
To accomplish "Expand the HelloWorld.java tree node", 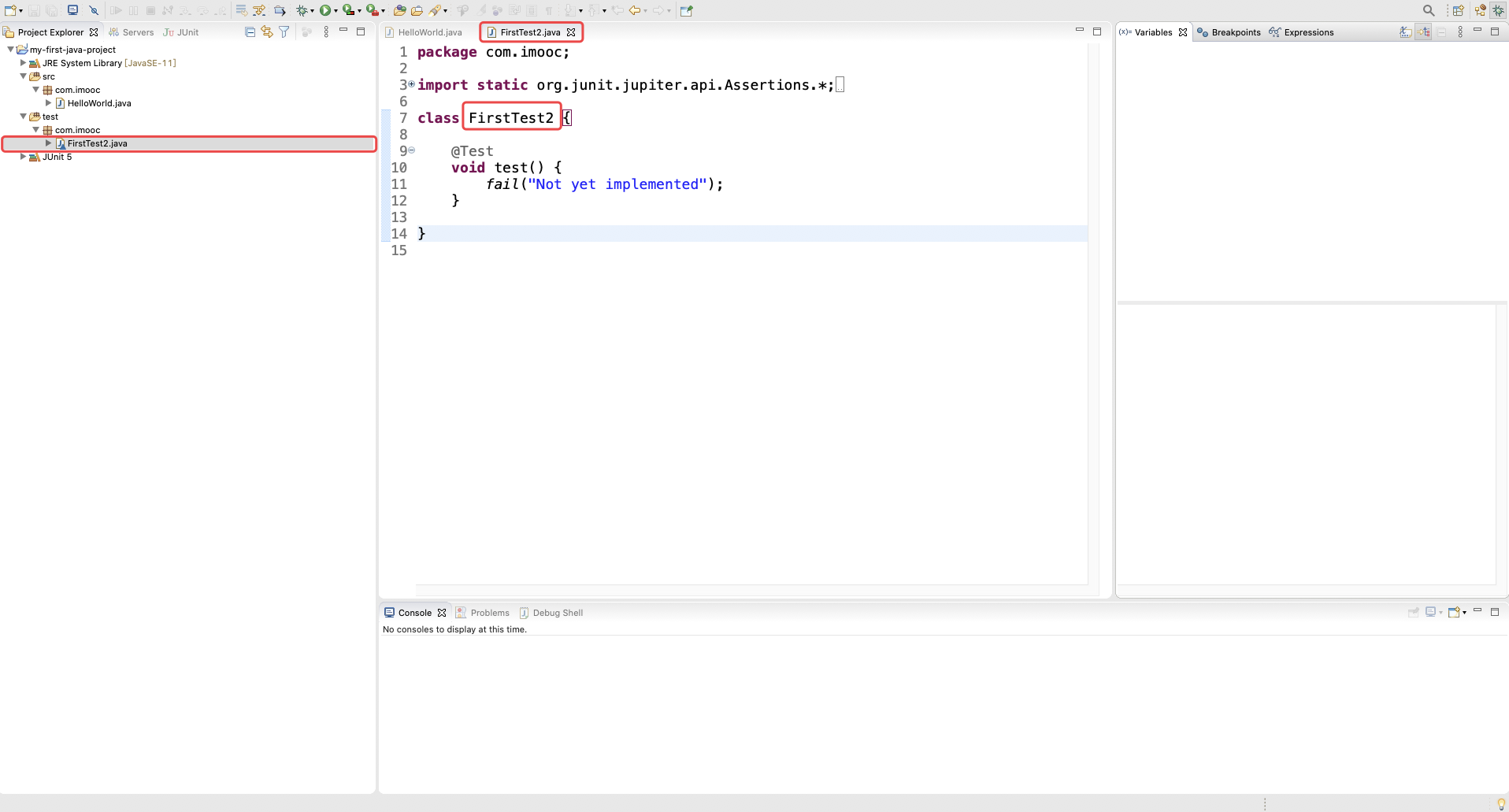I will 48,103.
